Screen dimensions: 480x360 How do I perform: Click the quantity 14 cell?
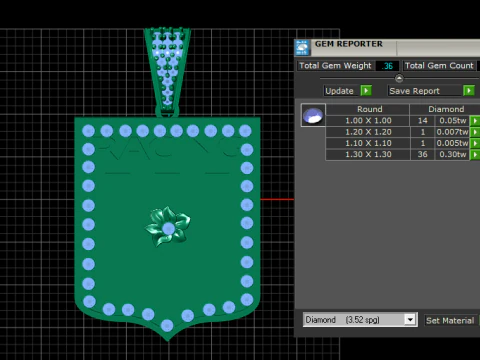(422, 121)
